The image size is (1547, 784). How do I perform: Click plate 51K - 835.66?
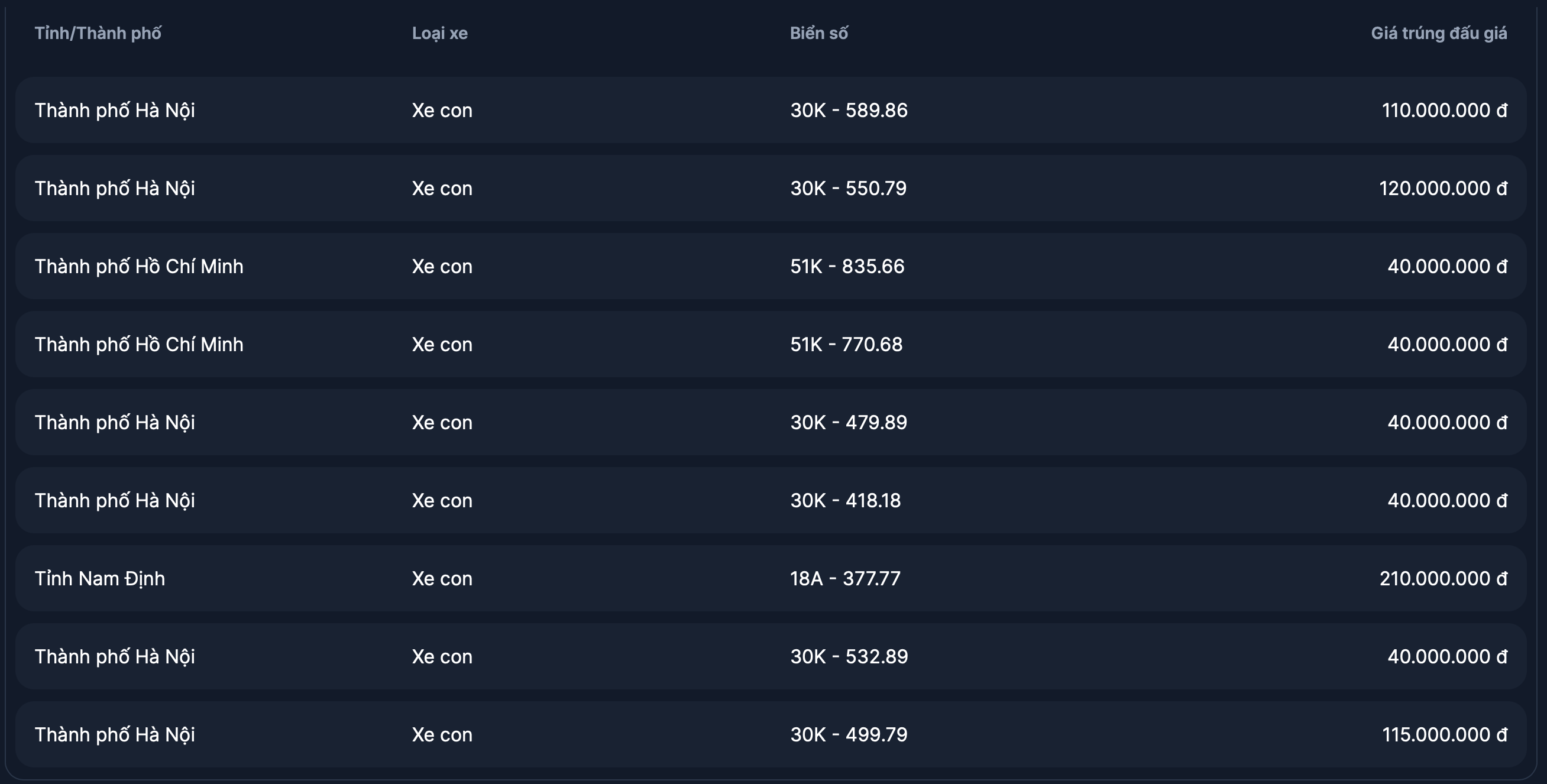click(x=847, y=267)
